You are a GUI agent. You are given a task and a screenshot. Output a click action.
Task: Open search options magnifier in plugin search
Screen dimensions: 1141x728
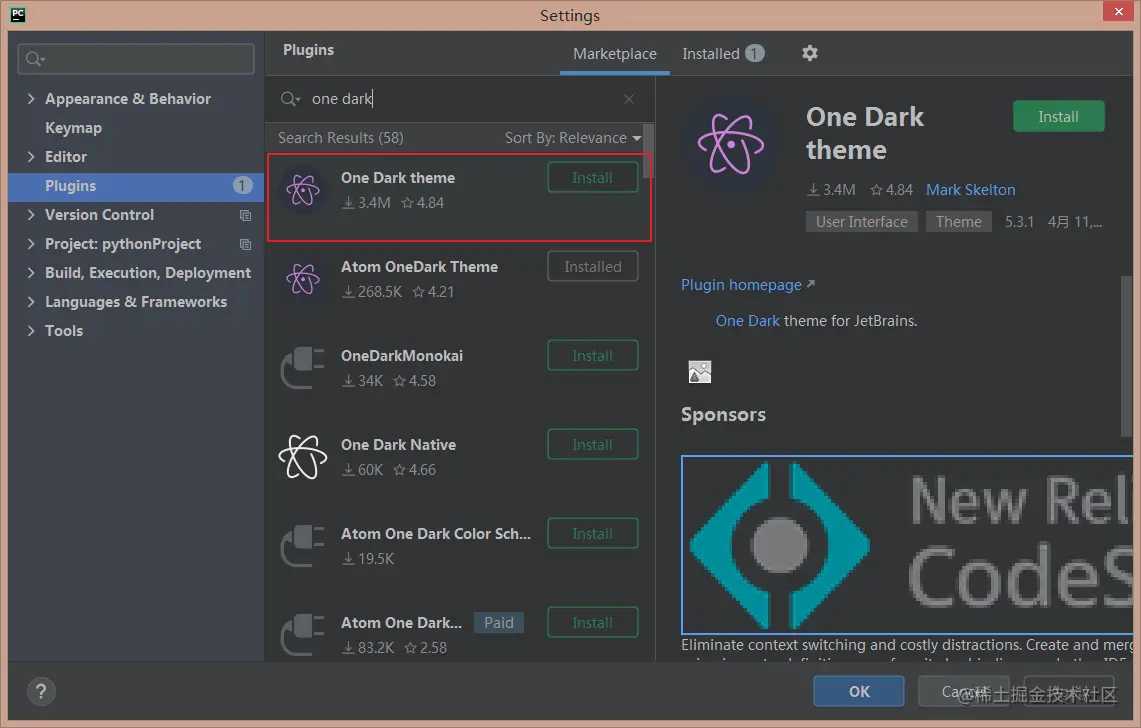(x=290, y=99)
